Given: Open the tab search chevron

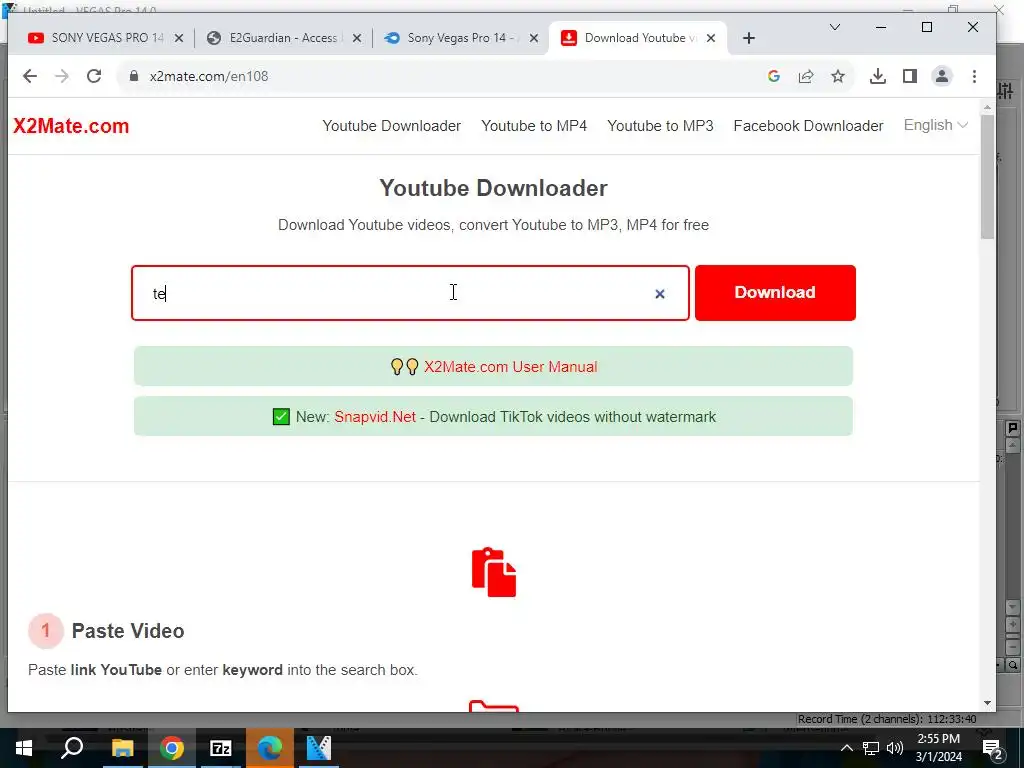Looking at the screenshot, I should point(835,27).
